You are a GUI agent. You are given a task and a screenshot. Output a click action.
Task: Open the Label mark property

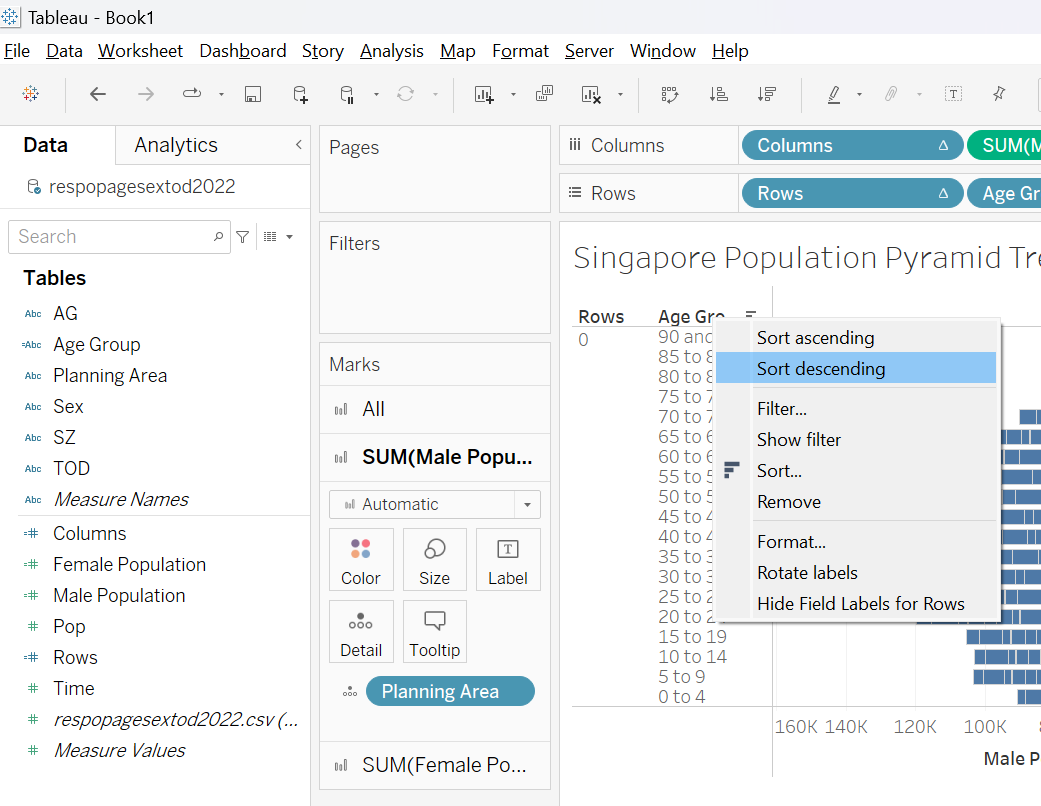[507, 560]
